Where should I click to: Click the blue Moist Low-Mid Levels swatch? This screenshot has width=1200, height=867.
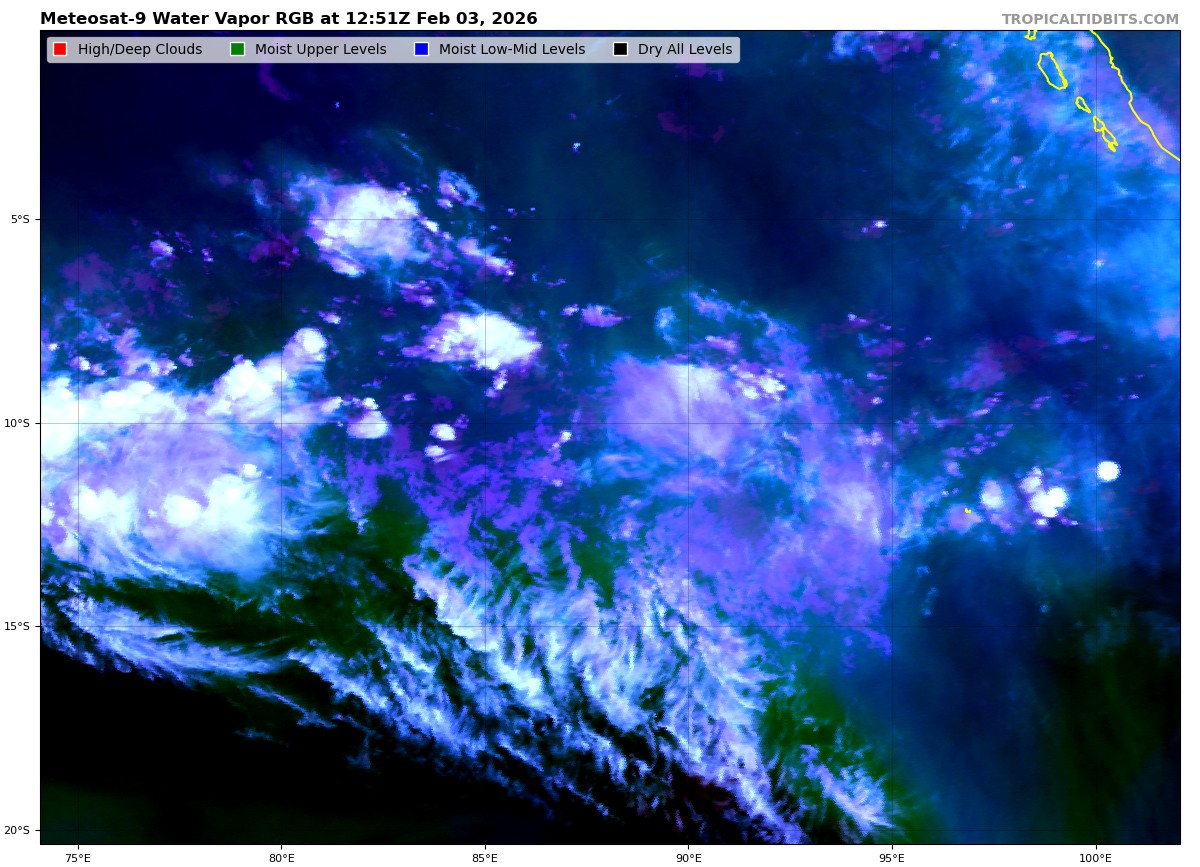(x=421, y=49)
